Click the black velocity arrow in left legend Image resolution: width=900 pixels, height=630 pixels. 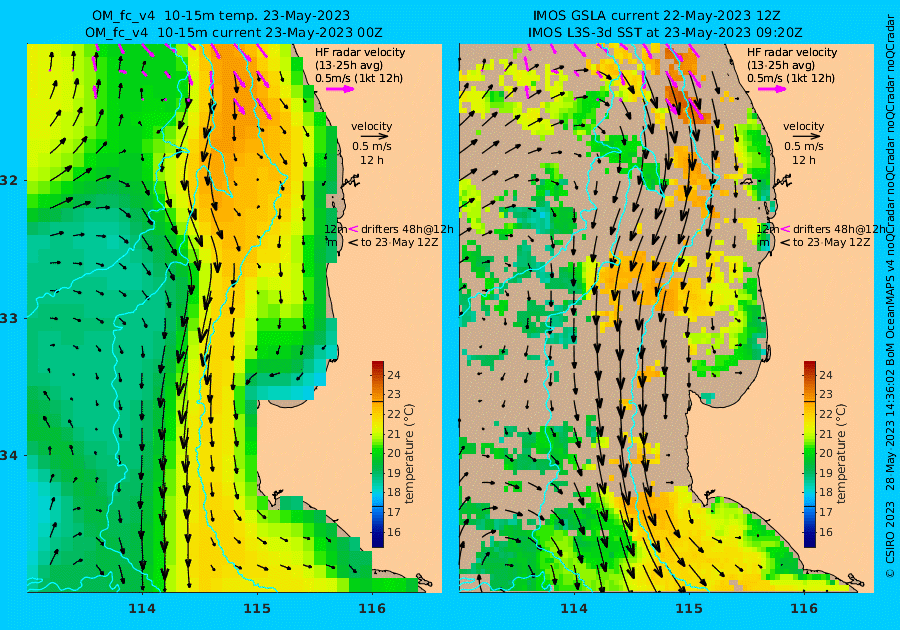point(375,137)
